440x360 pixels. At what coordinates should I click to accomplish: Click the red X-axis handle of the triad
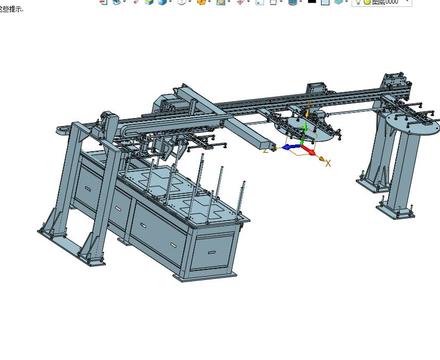[x=309, y=149]
